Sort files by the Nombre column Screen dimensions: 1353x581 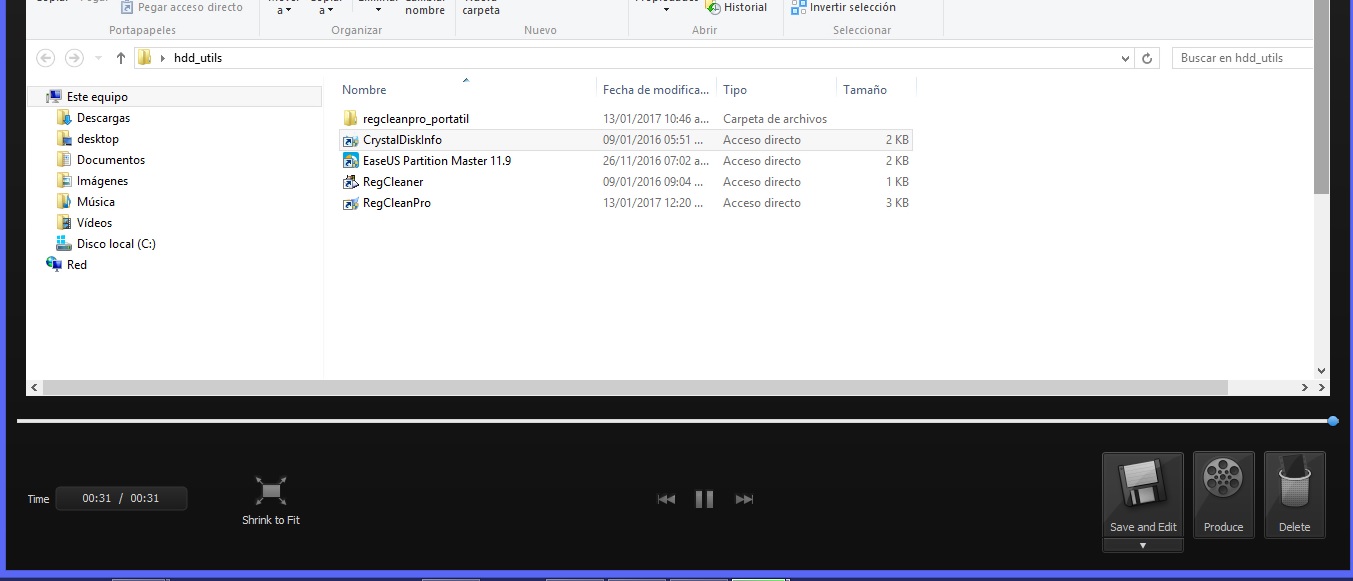click(364, 90)
